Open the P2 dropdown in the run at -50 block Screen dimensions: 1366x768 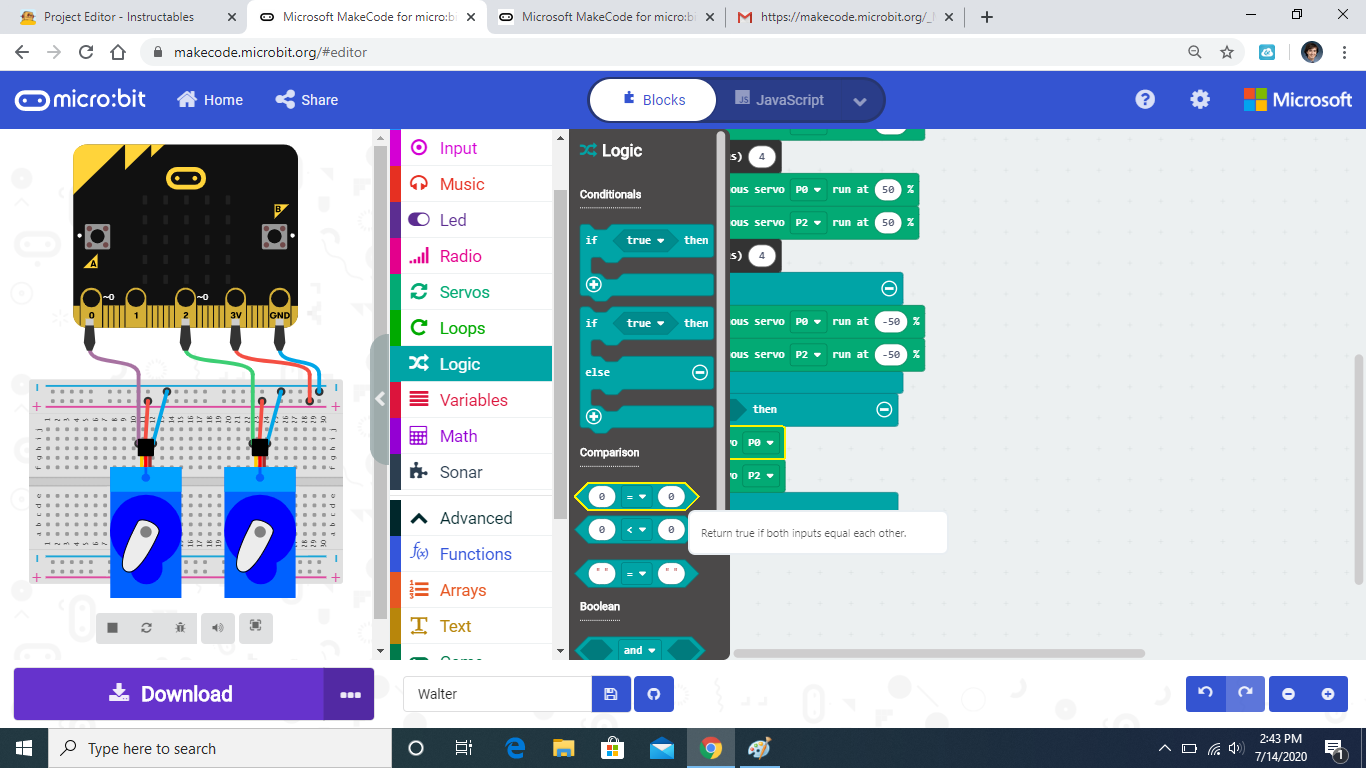point(808,354)
